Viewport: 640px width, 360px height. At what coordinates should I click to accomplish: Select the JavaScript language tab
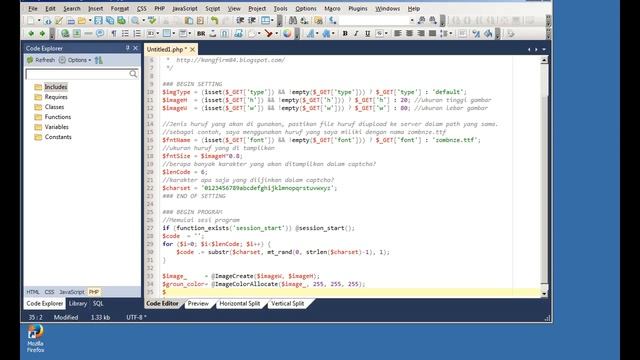click(71, 292)
